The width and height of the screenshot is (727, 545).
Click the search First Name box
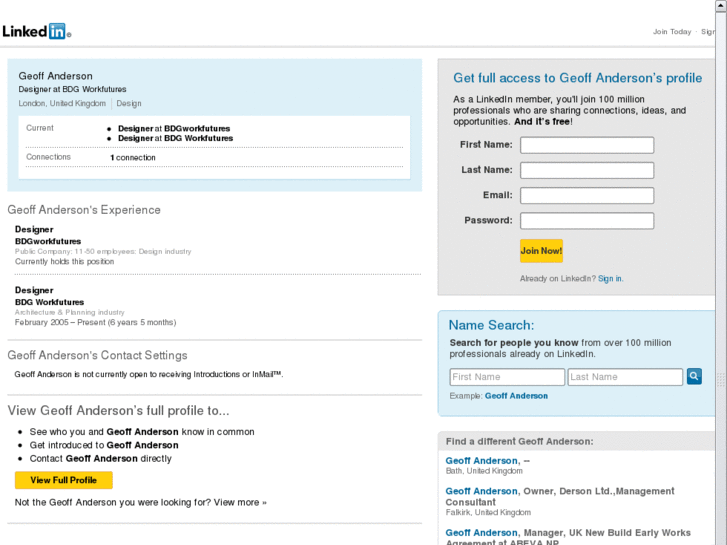[507, 377]
